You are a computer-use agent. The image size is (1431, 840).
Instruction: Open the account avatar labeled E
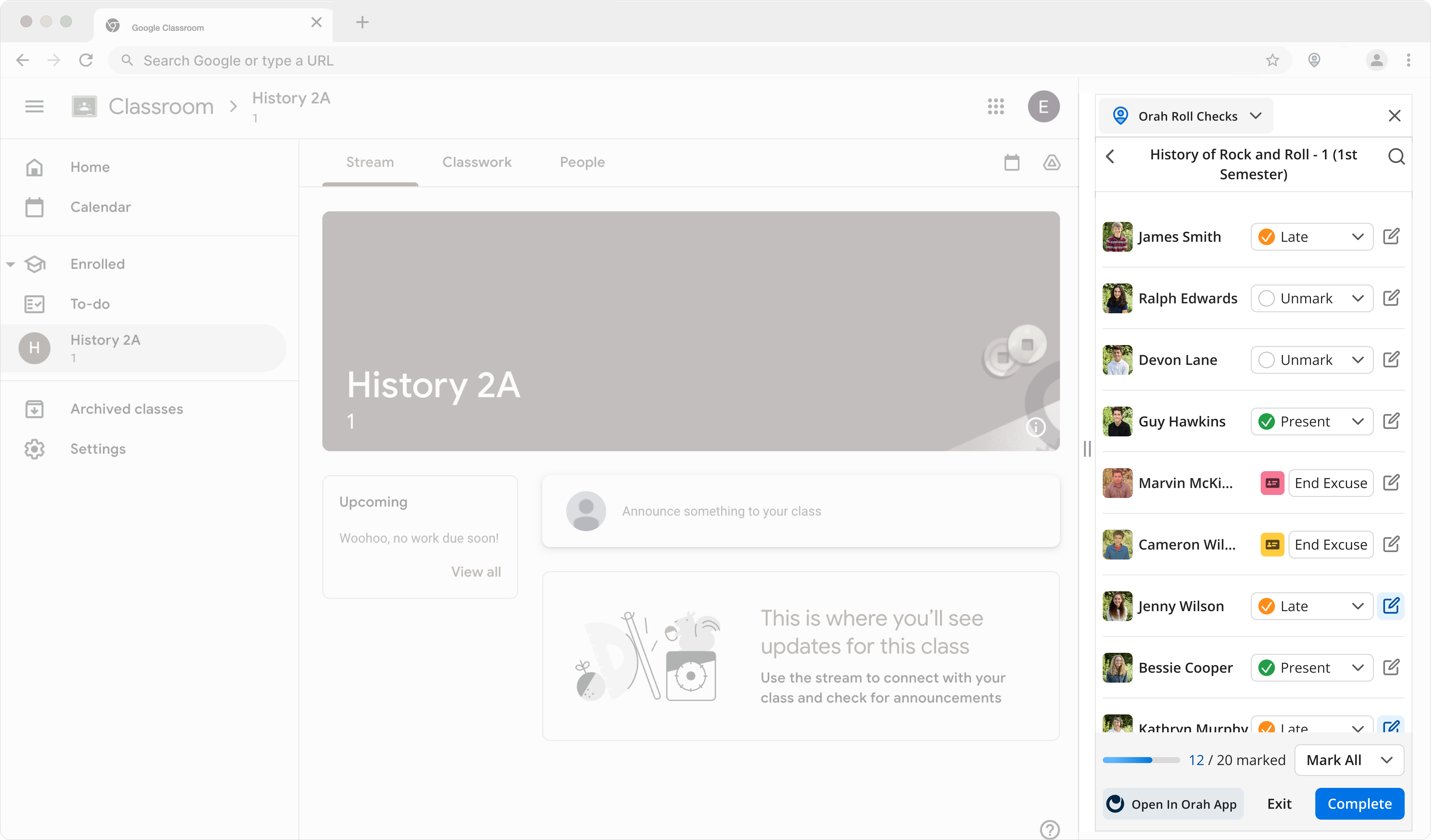pos(1043,106)
